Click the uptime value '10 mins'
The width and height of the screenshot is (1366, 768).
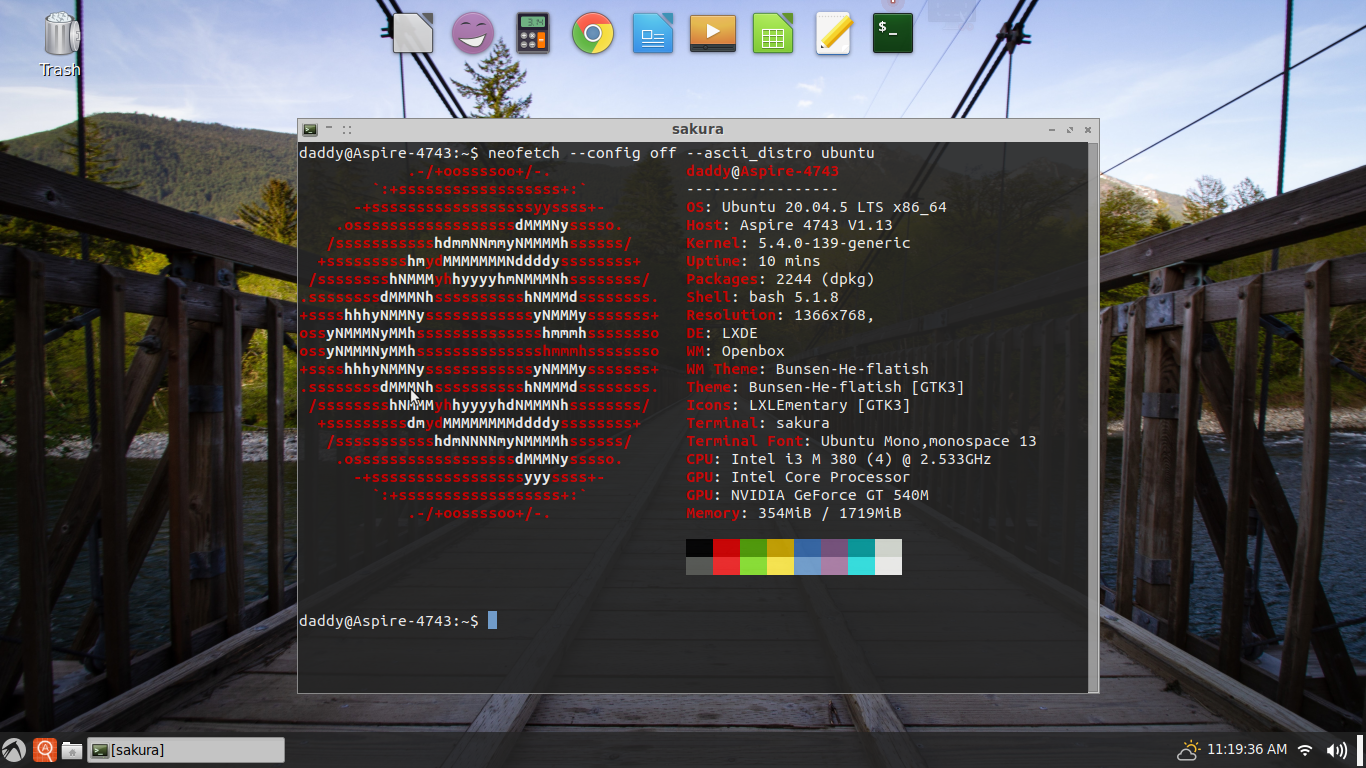point(789,261)
